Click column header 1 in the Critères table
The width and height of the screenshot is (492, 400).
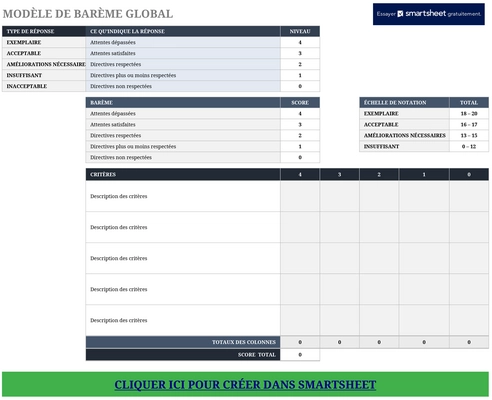pyautogui.click(x=424, y=175)
